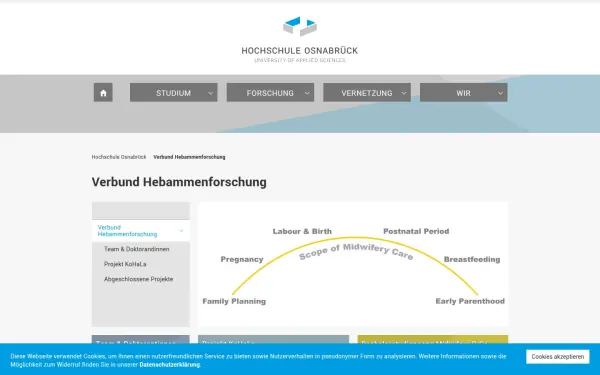Expand the STUDIUM dropdown chevron
600x375 pixels.
click(x=210, y=93)
